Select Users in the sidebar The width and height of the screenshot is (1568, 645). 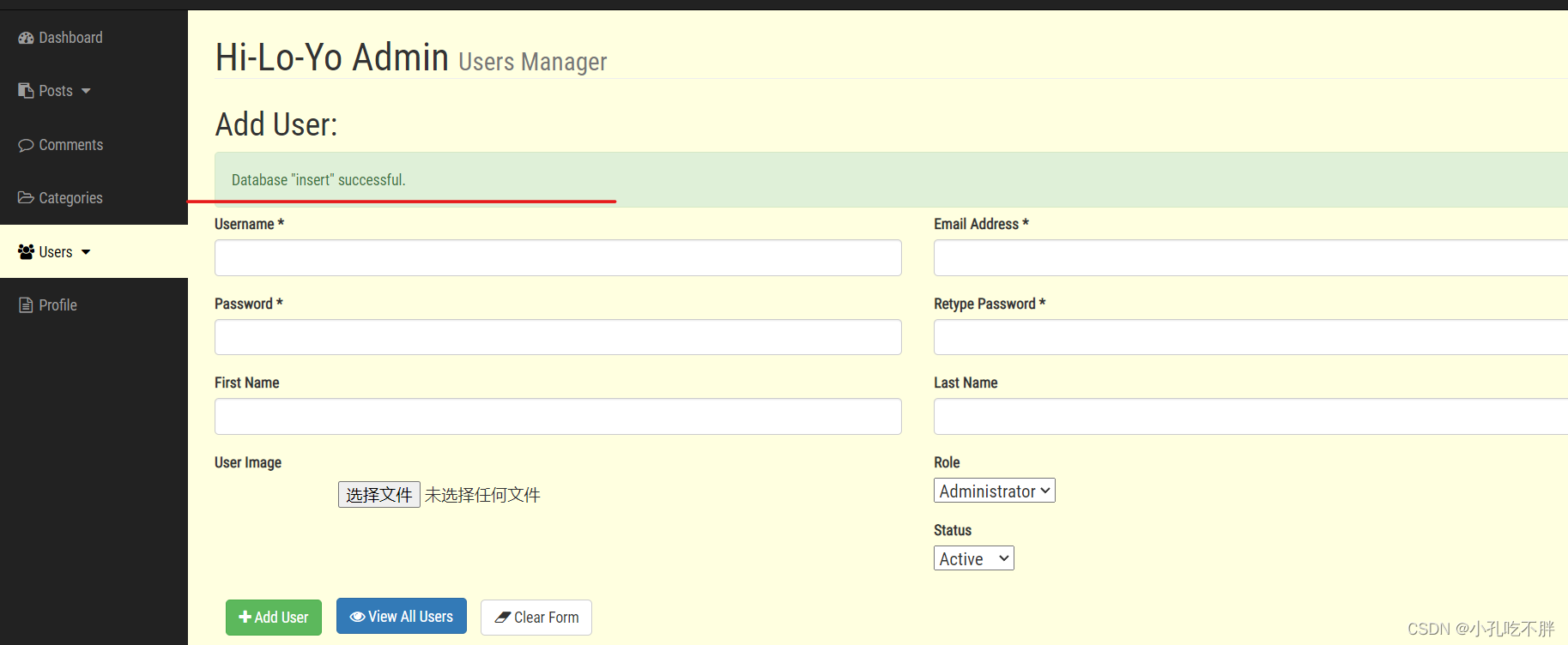pyautogui.click(x=94, y=251)
